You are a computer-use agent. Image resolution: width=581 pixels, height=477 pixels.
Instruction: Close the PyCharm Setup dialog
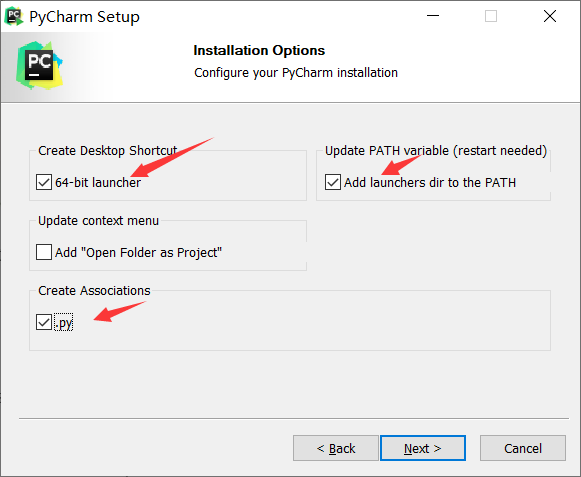tap(550, 16)
